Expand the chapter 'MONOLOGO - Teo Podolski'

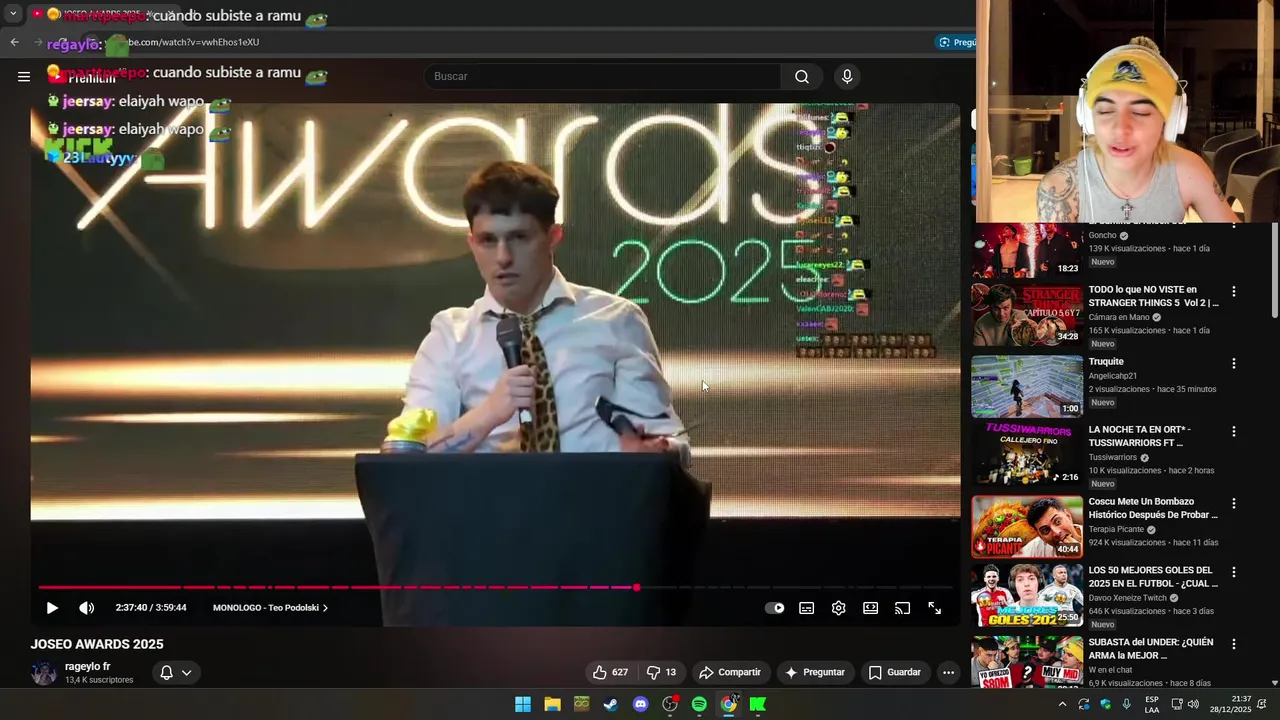[x=270, y=608]
